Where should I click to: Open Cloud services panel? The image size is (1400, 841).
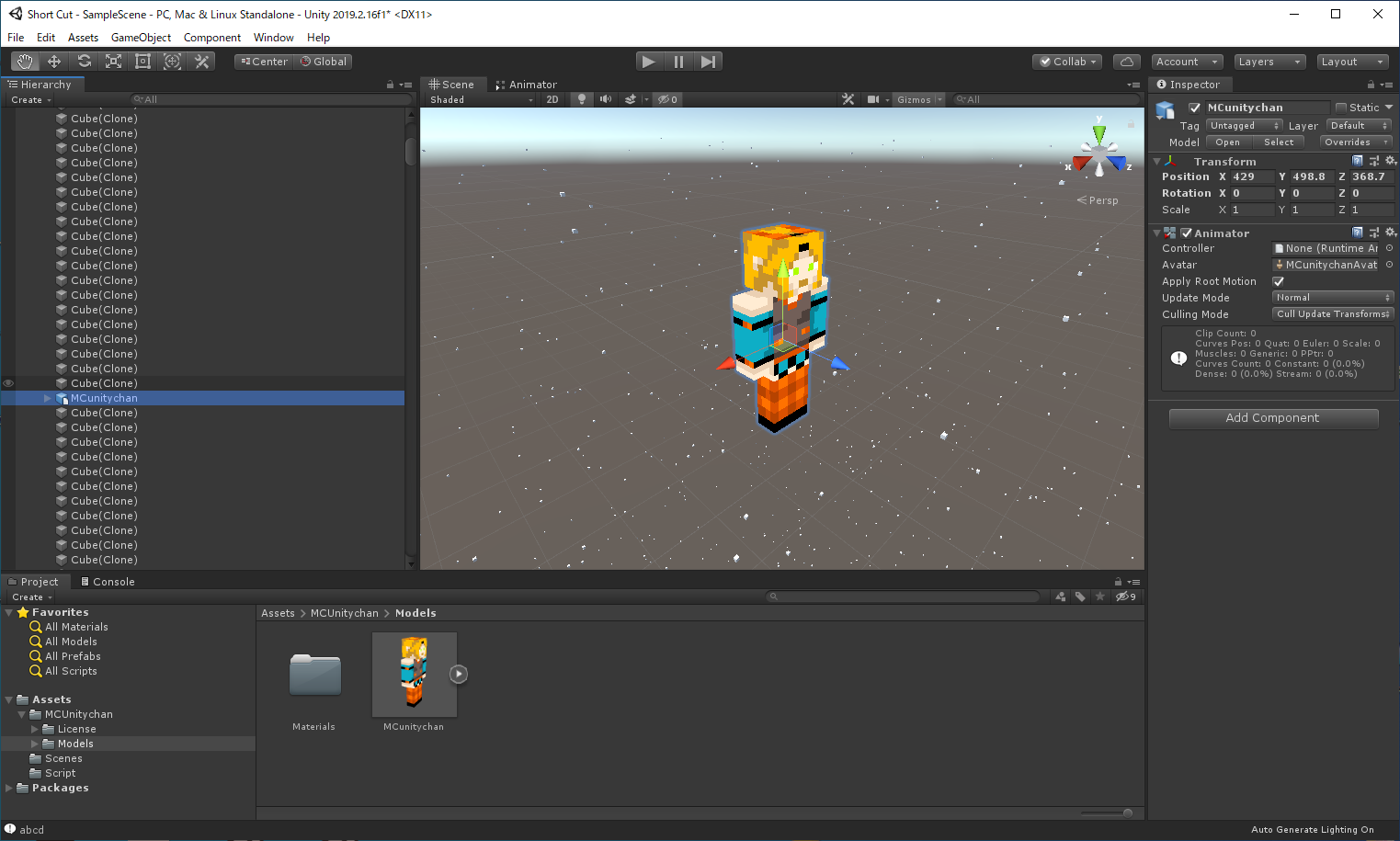1127,62
